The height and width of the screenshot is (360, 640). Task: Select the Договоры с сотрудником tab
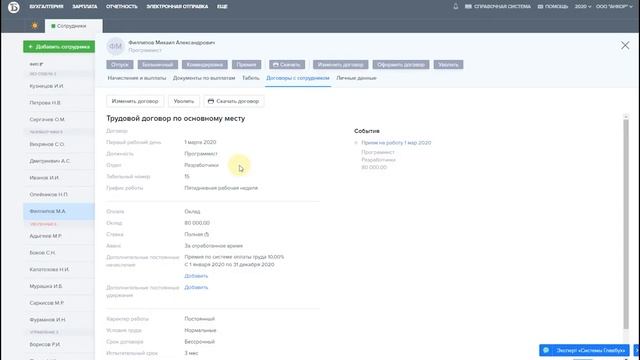coord(298,78)
